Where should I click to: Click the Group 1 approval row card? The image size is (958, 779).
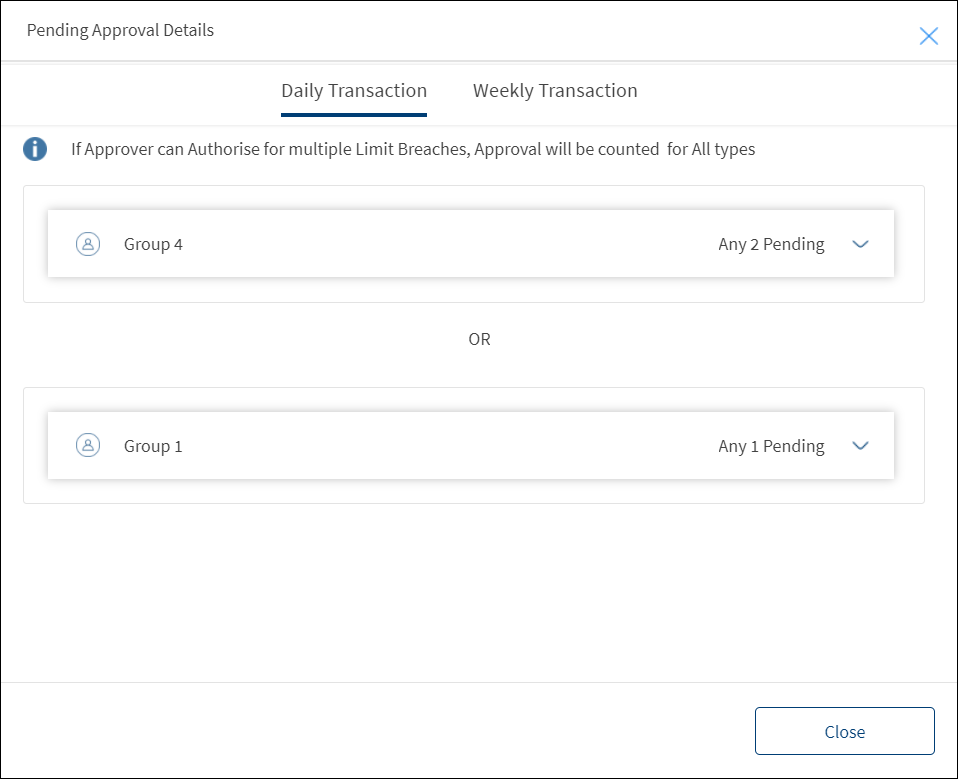click(x=470, y=445)
